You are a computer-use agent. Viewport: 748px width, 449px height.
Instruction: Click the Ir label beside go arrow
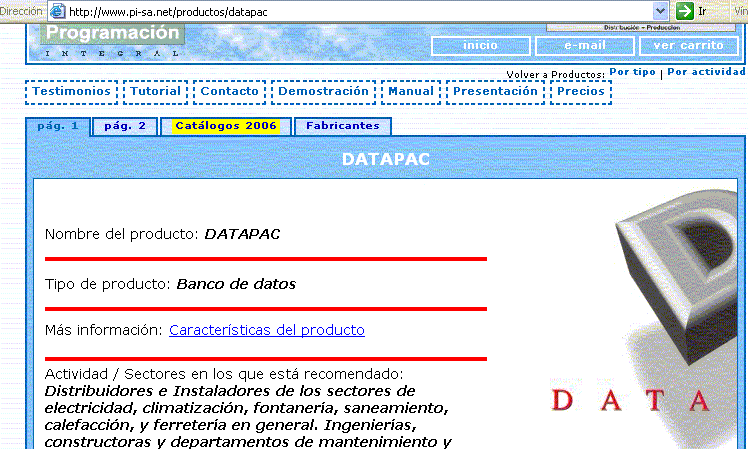click(702, 11)
